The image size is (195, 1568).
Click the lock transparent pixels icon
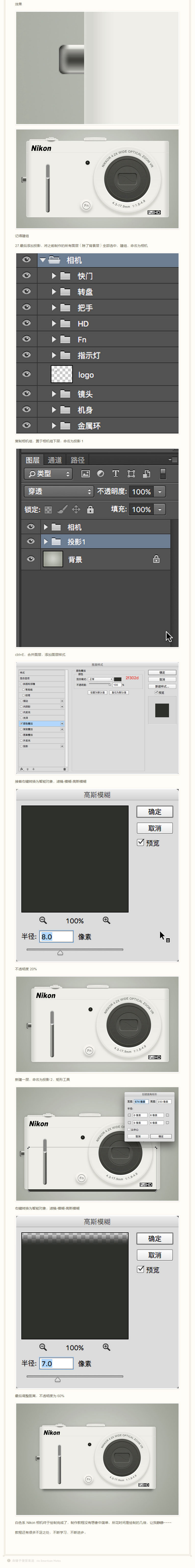pos(48,510)
